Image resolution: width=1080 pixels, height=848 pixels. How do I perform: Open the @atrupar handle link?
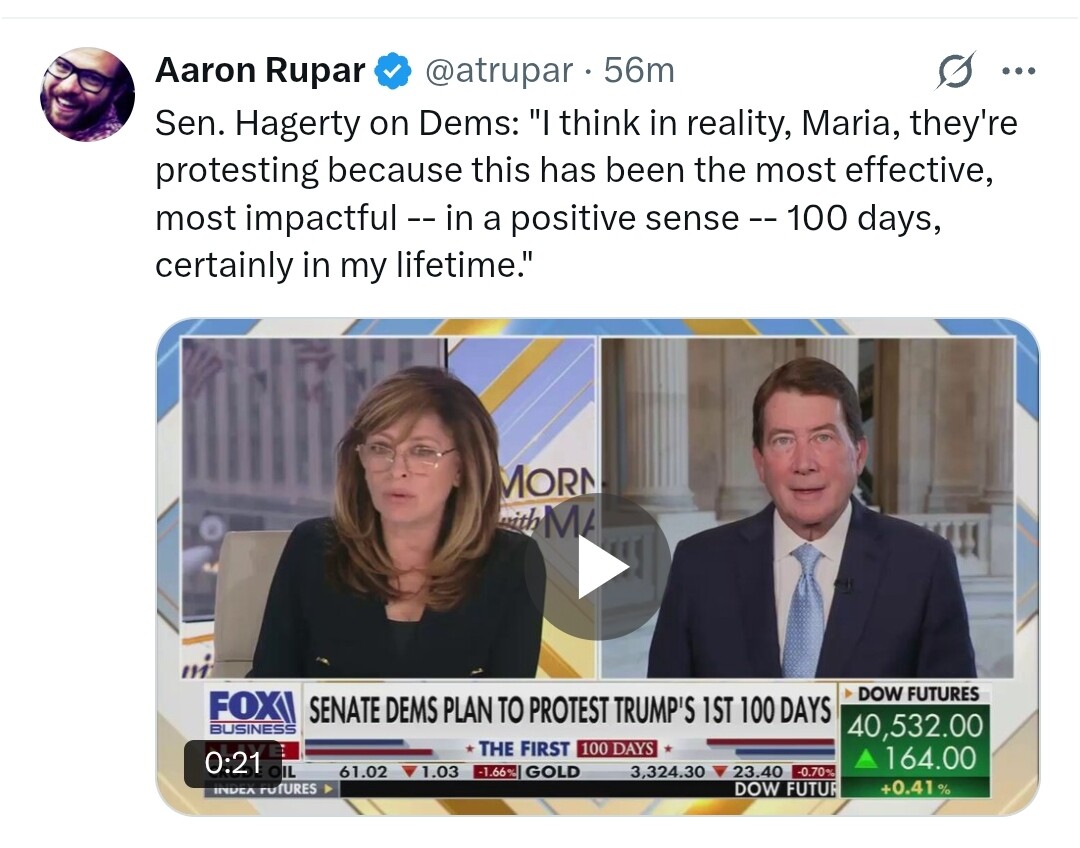pos(499,70)
